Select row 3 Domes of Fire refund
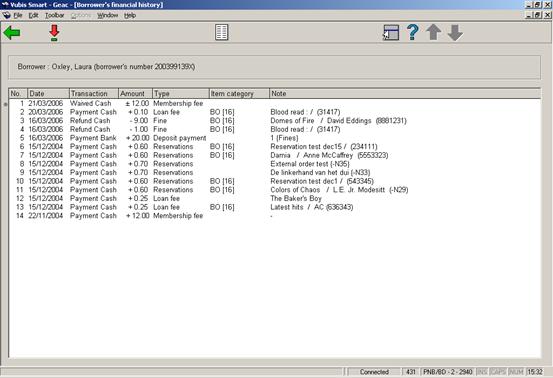553x378 pixels. (274, 121)
